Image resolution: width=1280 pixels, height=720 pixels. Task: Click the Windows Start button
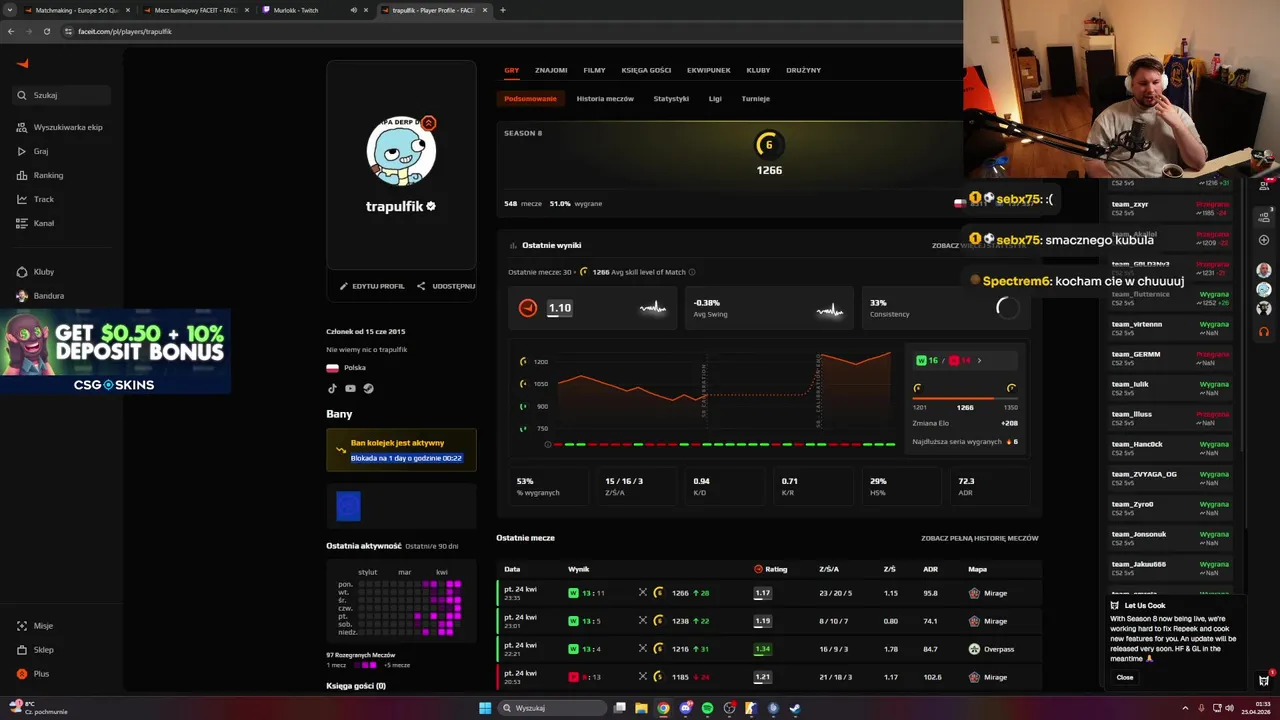(x=485, y=708)
